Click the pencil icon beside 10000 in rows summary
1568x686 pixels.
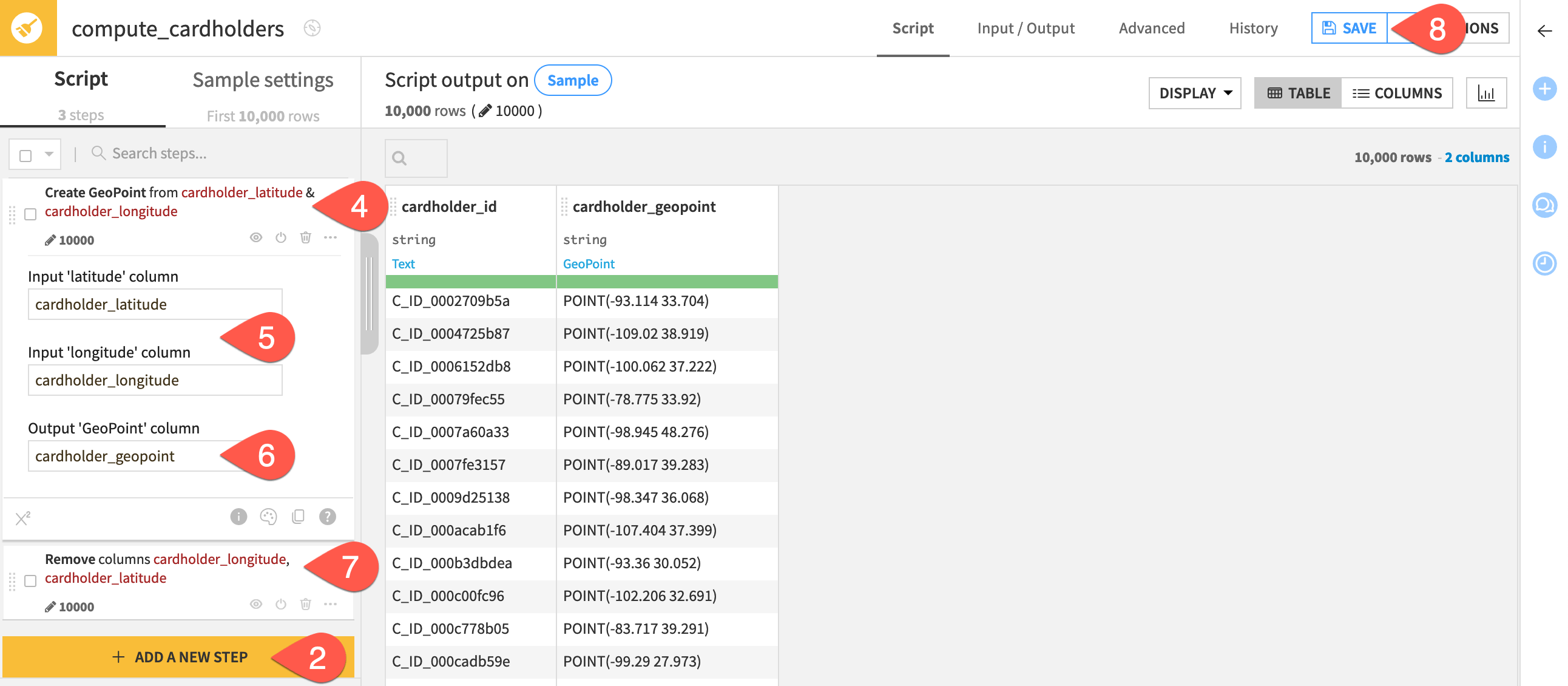point(485,110)
